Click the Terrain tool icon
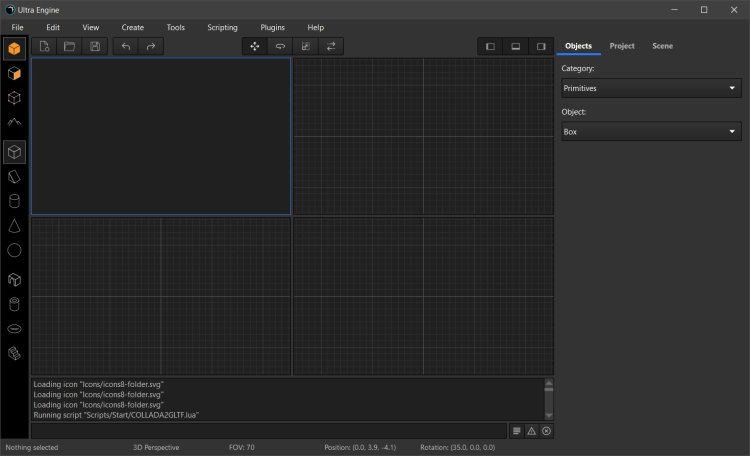 click(x=14, y=122)
